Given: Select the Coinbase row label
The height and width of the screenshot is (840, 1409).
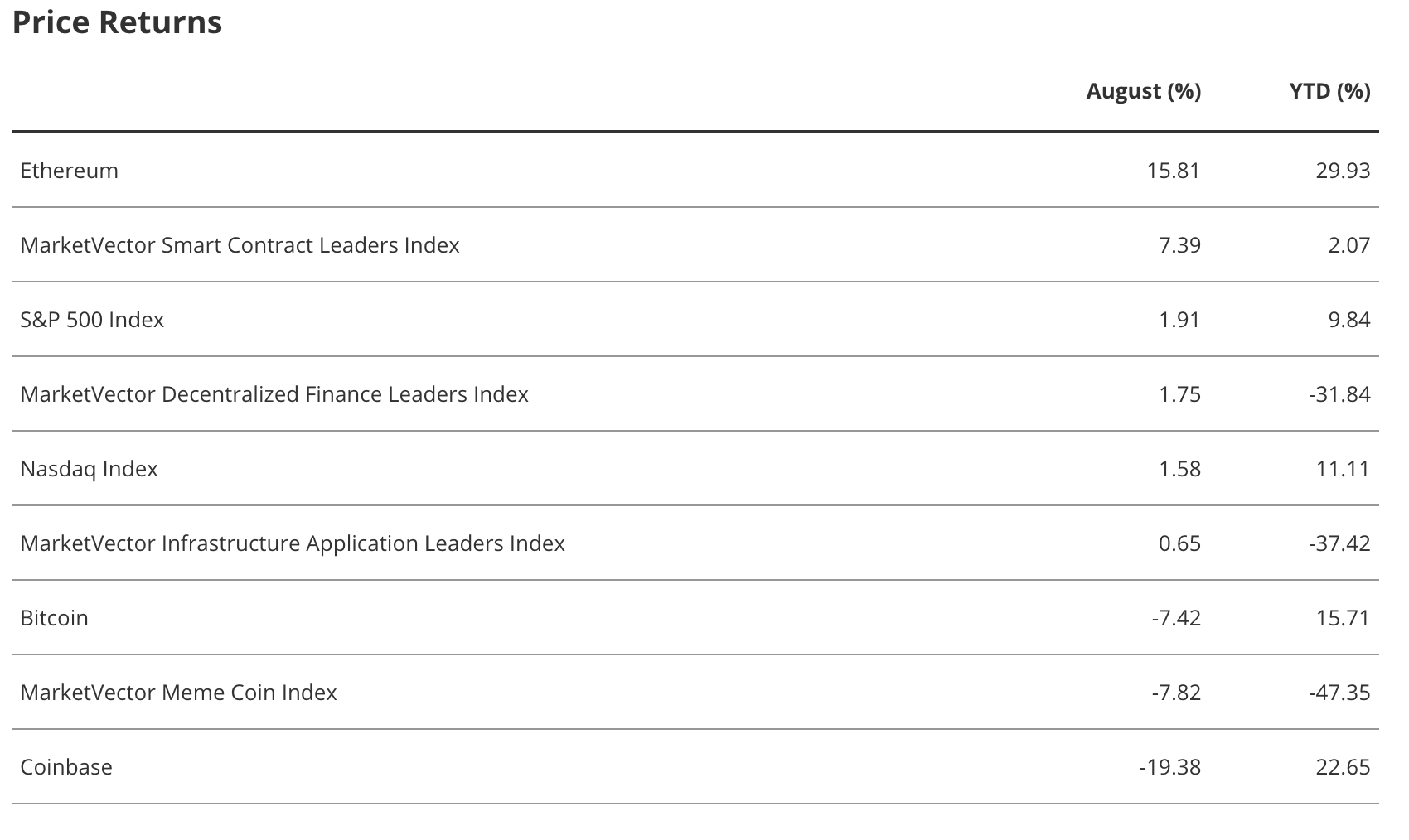Looking at the screenshot, I should coord(66,767).
